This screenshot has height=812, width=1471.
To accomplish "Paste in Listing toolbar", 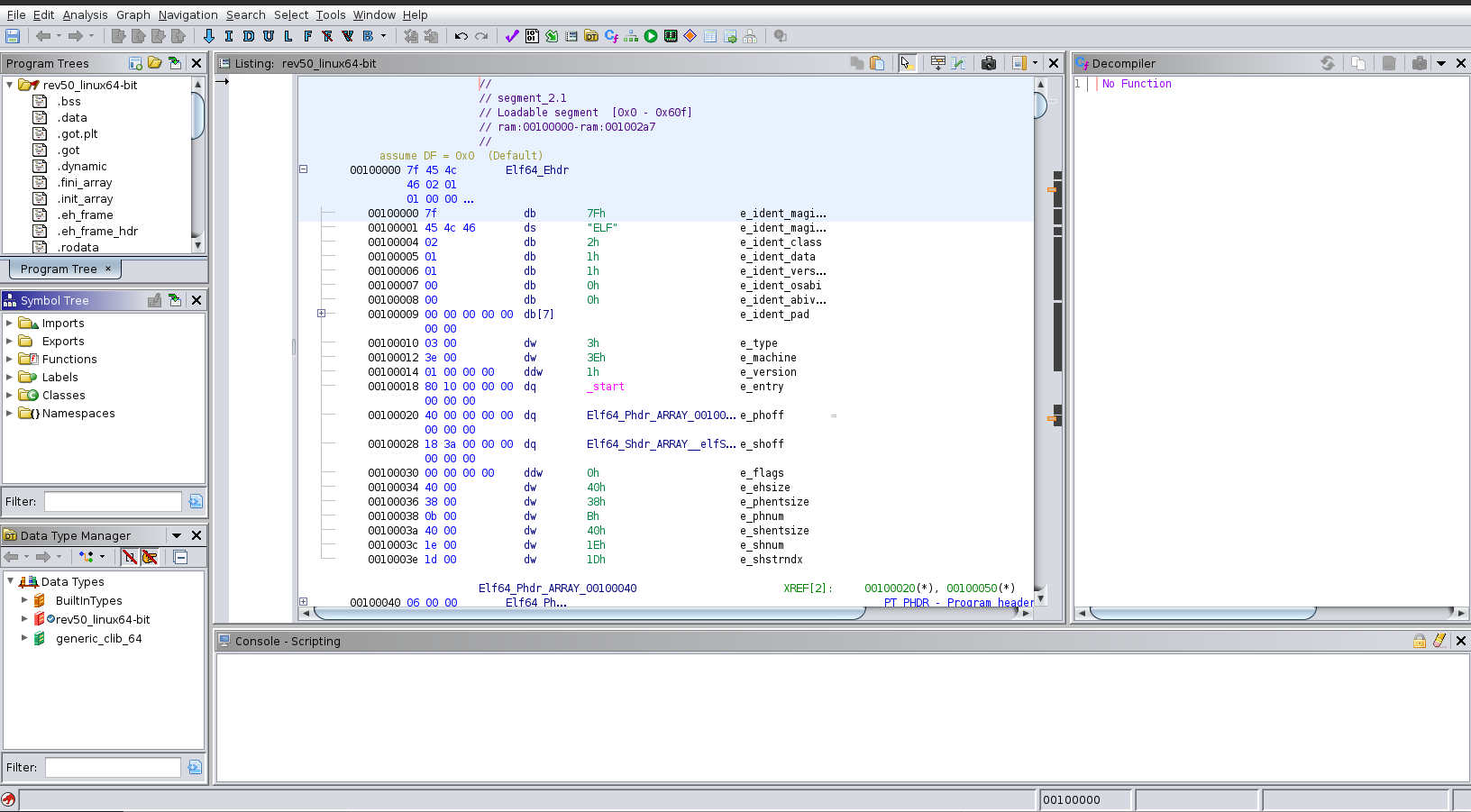I will pos(877,63).
